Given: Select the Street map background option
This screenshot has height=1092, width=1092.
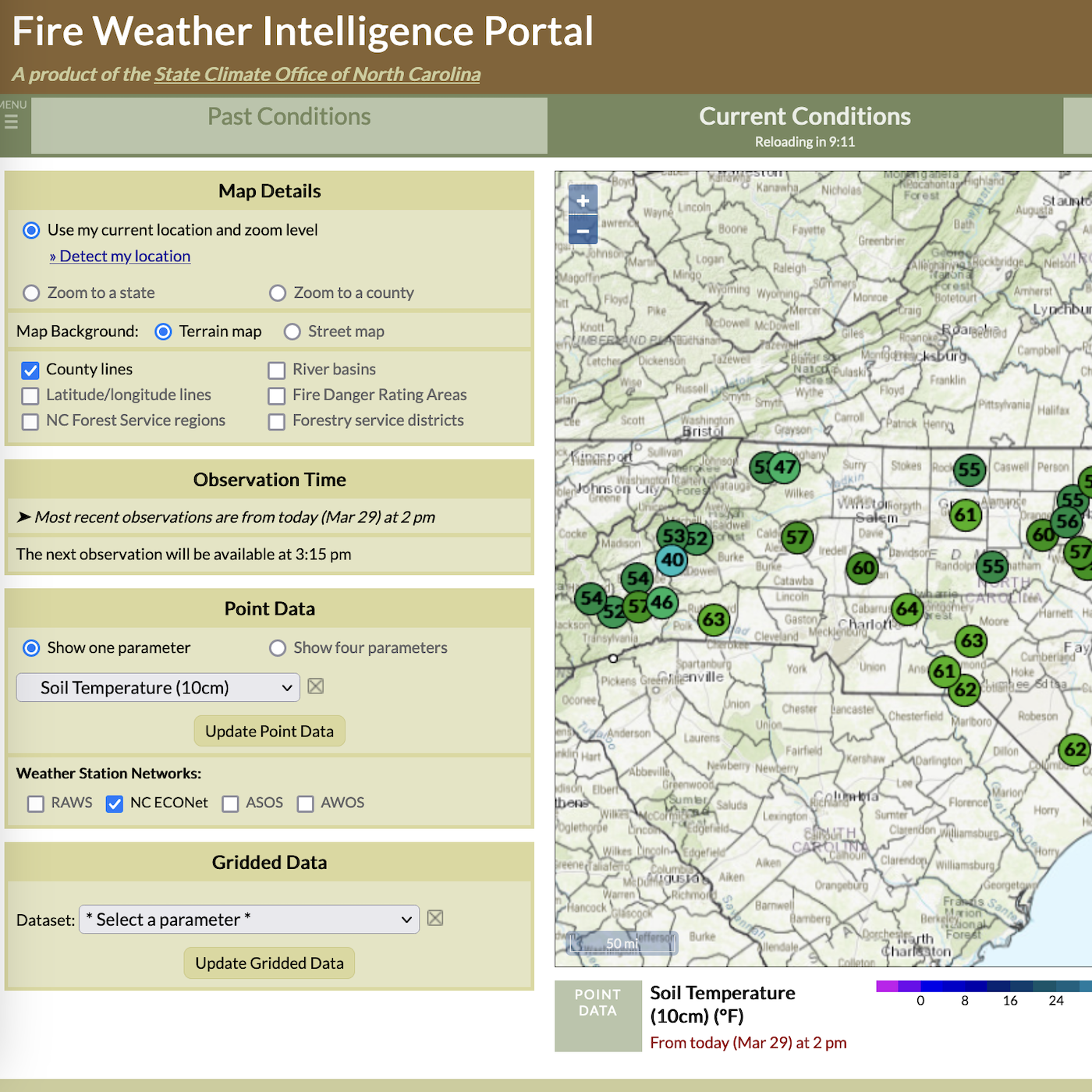Looking at the screenshot, I should (292, 331).
